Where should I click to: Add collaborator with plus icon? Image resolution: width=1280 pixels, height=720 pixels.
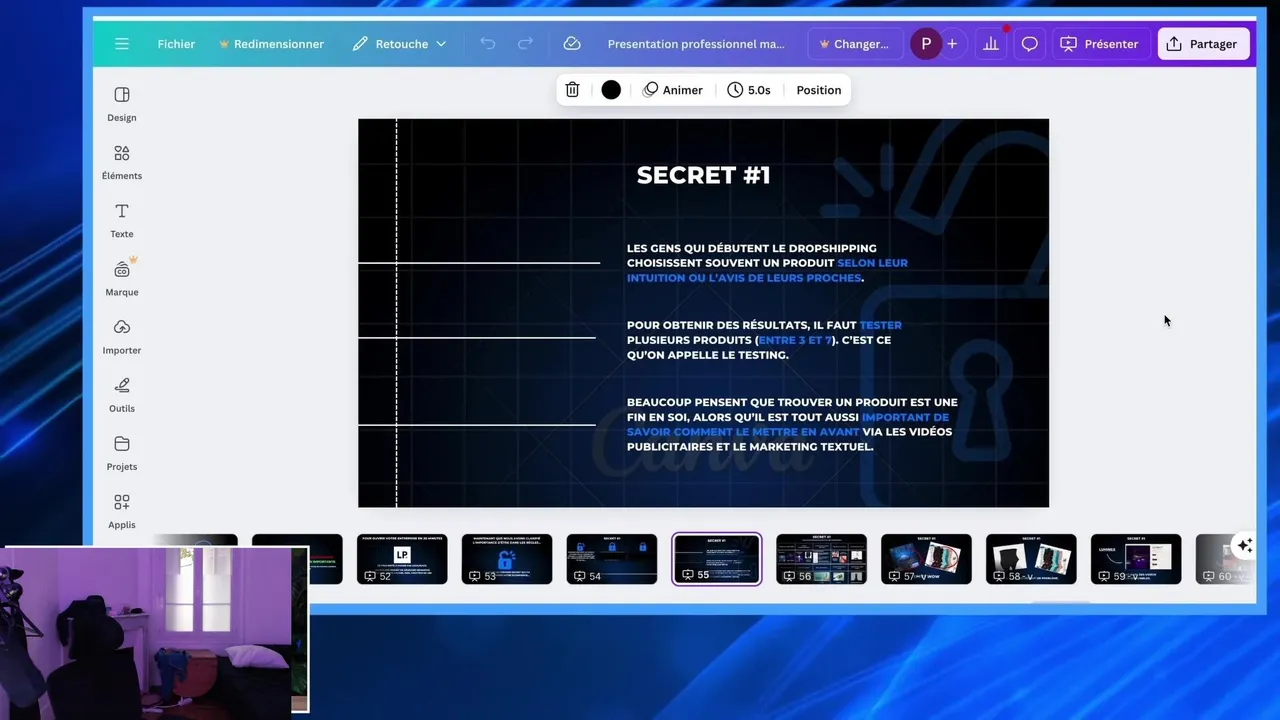[952, 44]
